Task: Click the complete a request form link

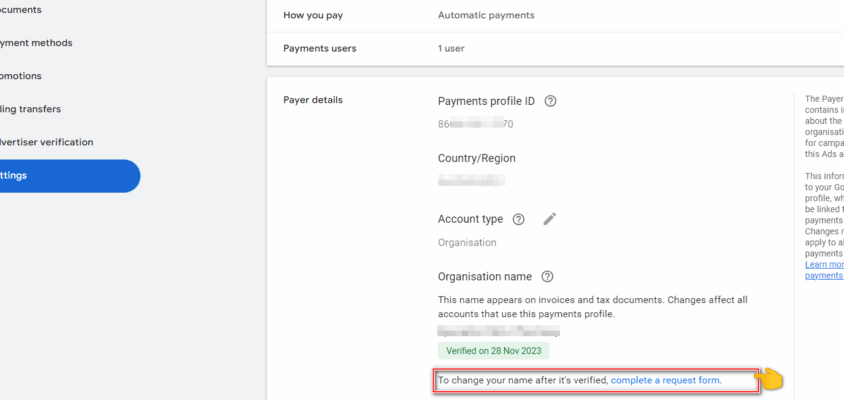Action: pyautogui.click(x=666, y=381)
